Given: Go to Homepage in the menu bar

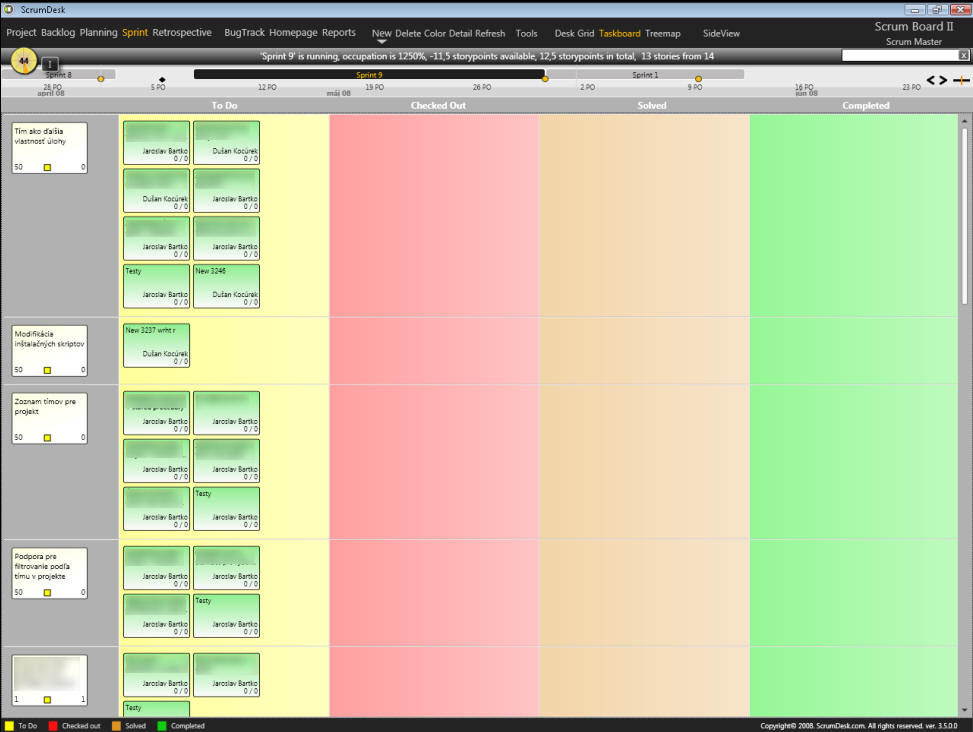Looking at the screenshot, I should click(x=293, y=33).
